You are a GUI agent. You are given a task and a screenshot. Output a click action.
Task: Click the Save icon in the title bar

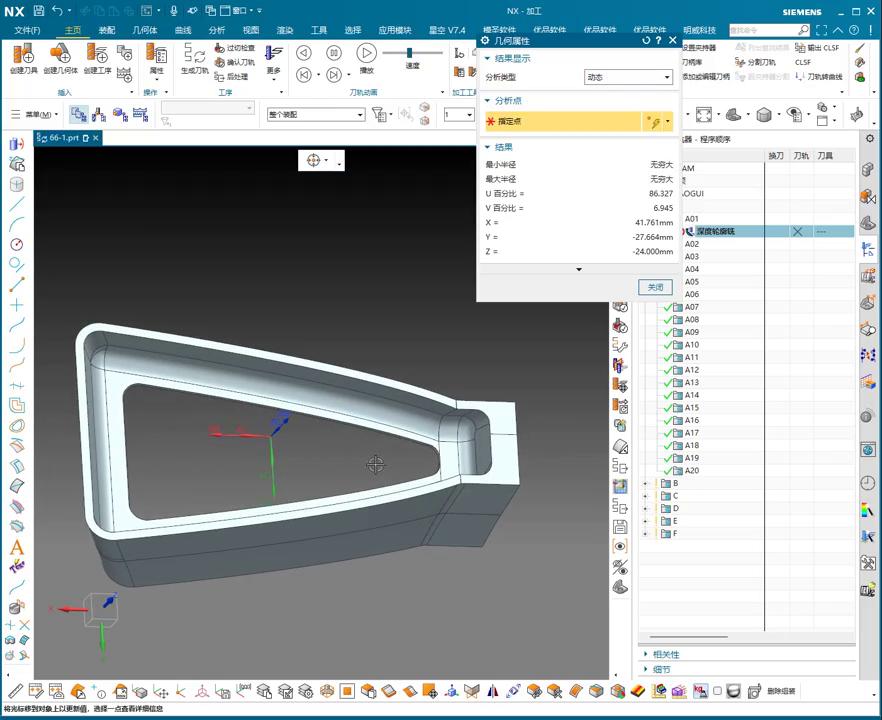tap(38, 11)
